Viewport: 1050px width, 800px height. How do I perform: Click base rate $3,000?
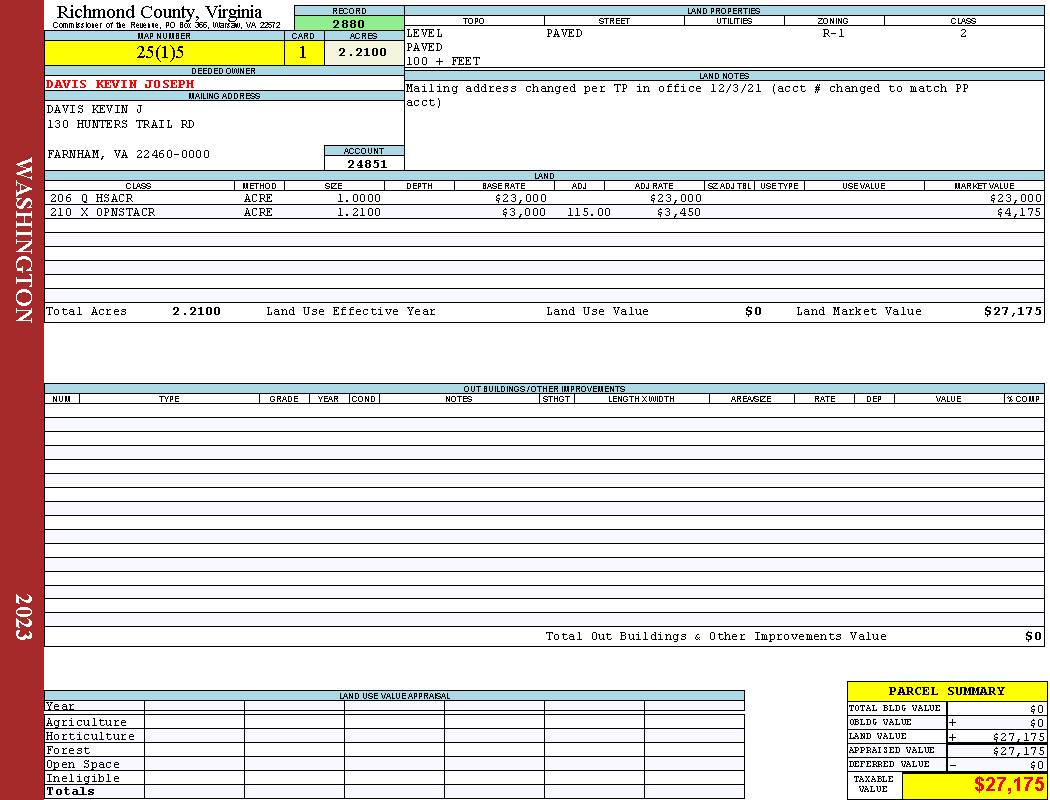point(524,212)
